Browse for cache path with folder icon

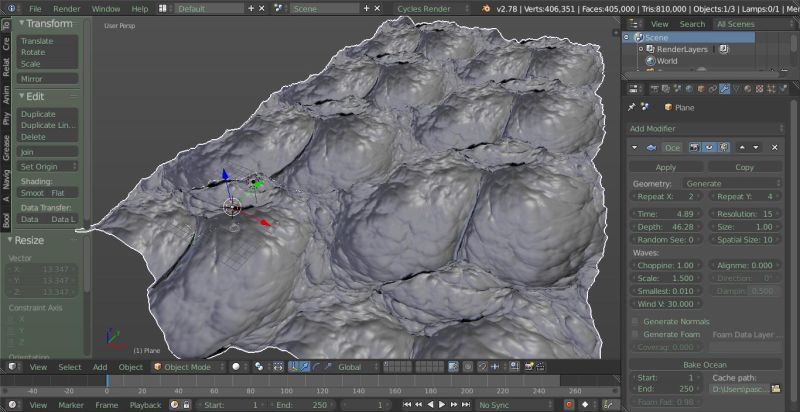(776, 389)
